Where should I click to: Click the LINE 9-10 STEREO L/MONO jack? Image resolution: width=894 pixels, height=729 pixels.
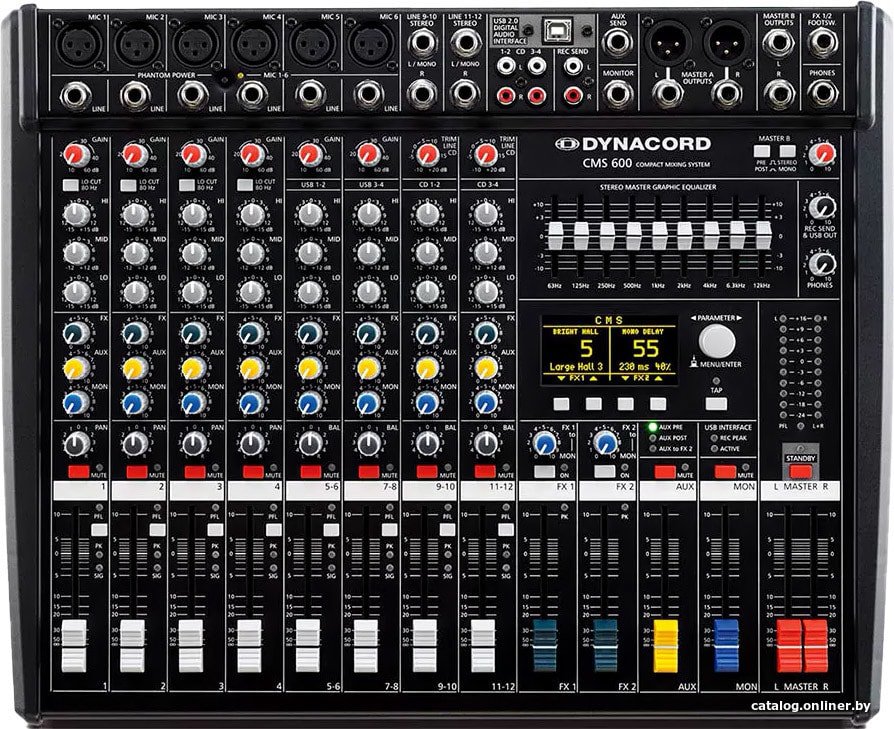click(422, 43)
